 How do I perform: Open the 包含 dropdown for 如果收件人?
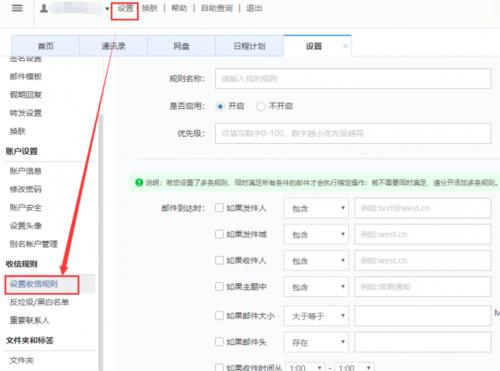click(x=316, y=261)
